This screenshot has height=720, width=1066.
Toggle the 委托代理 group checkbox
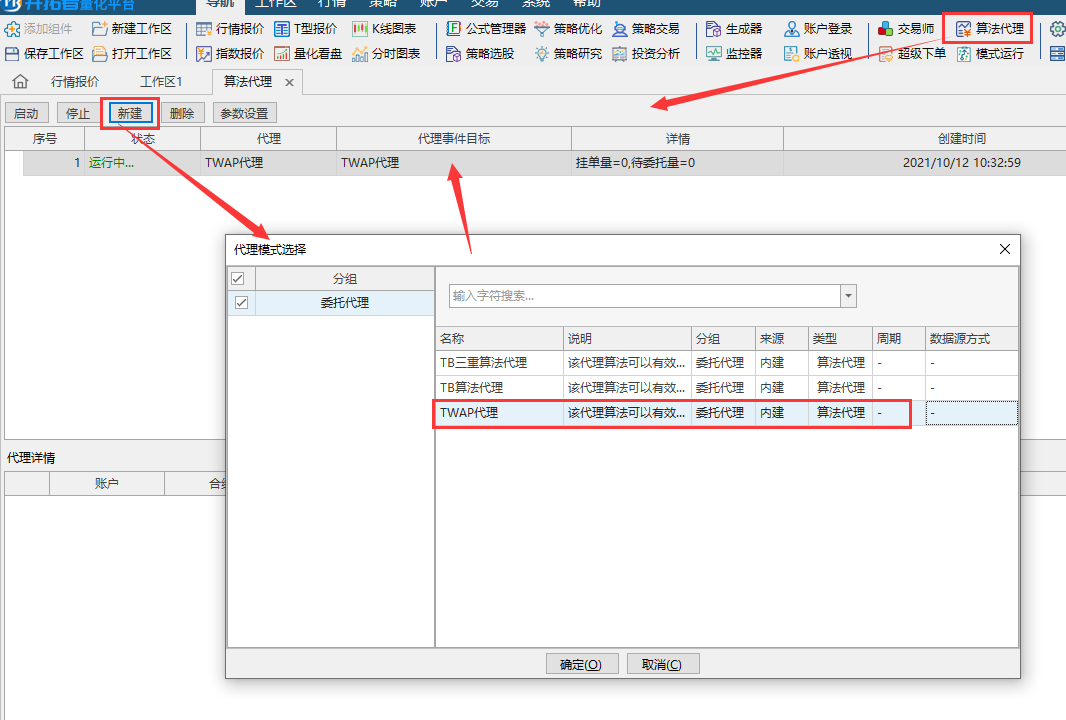pos(241,303)
